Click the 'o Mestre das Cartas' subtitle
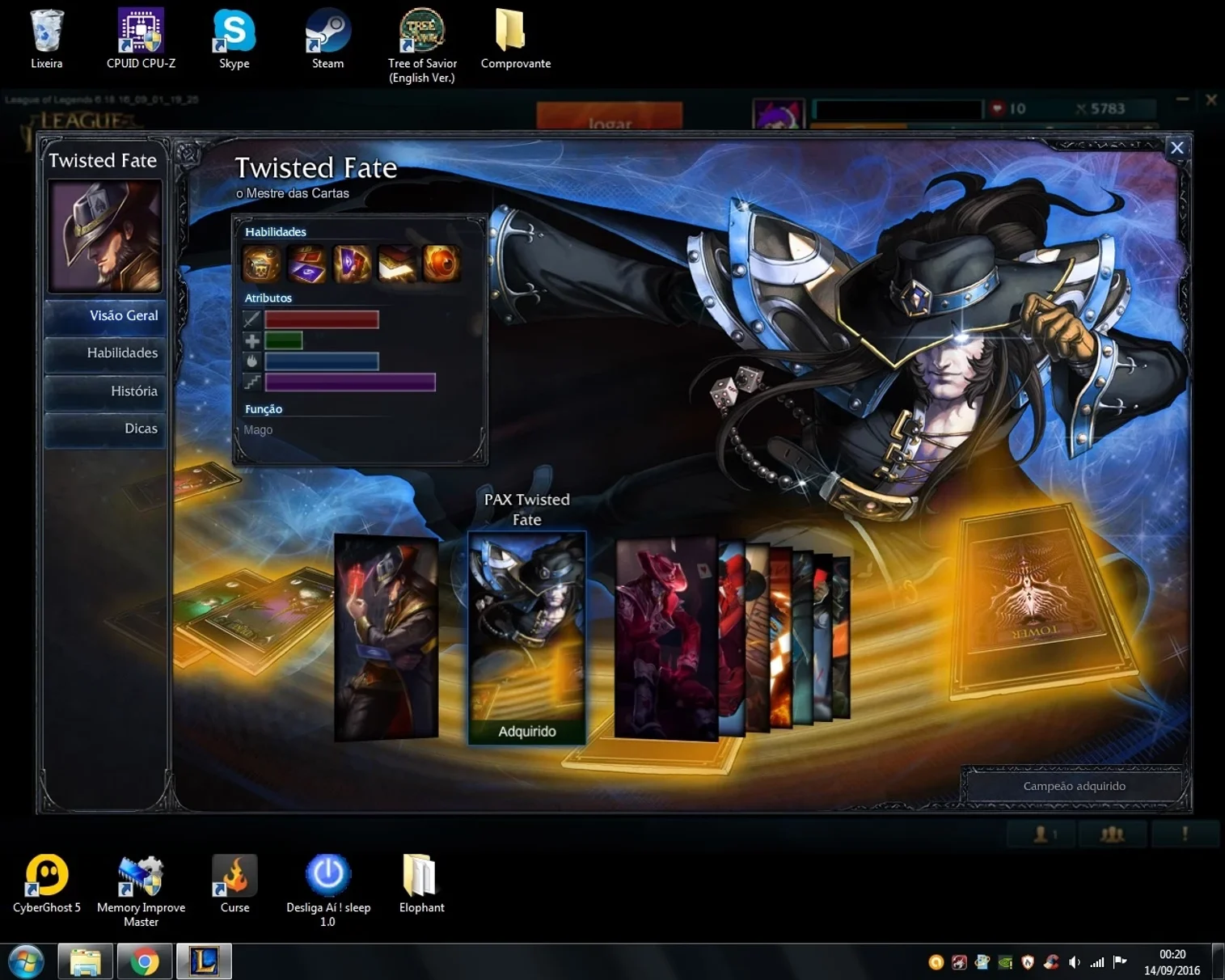Viewport: 1225px width, 980px height. click(x=293, y=193)
